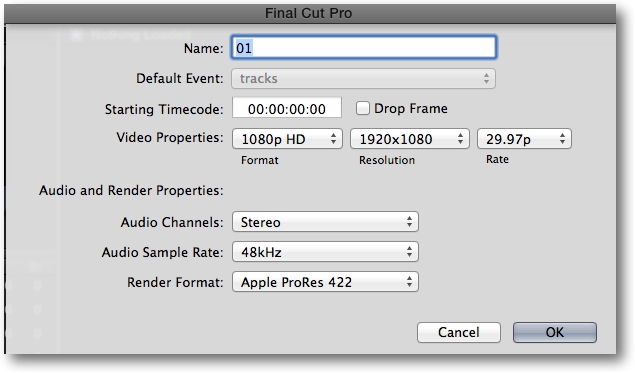The width and height of the screenshot is (635, 373).
Task: Click the Audio Sample Rate label
Action: point(162,252)
